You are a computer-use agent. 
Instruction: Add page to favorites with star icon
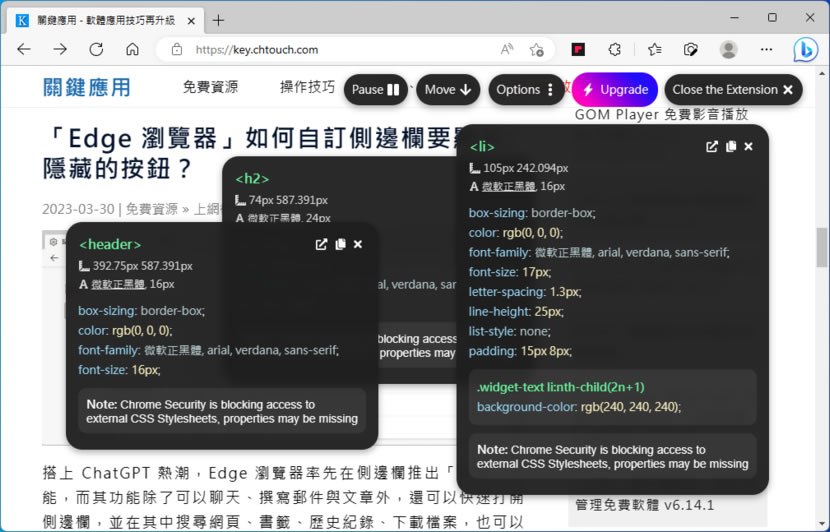tap(537, 49)
